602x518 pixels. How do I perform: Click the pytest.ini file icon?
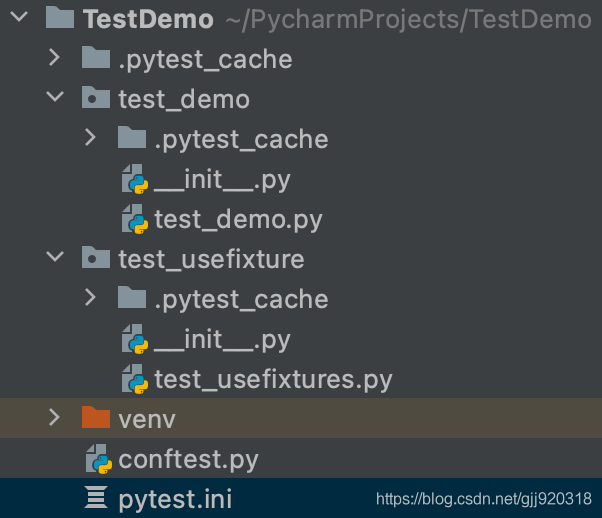(x=96, y=498)
